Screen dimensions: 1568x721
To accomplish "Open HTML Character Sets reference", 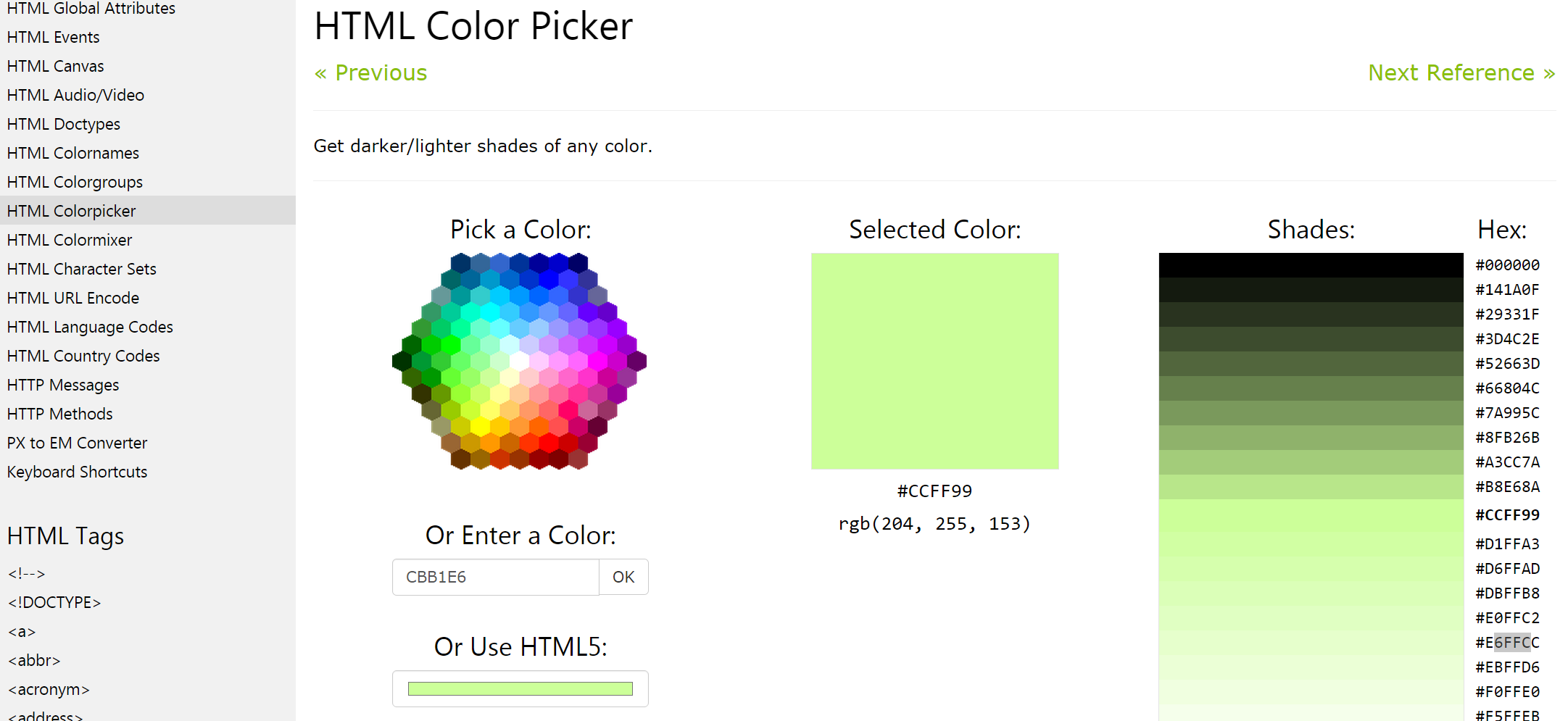I will [81, 269].
